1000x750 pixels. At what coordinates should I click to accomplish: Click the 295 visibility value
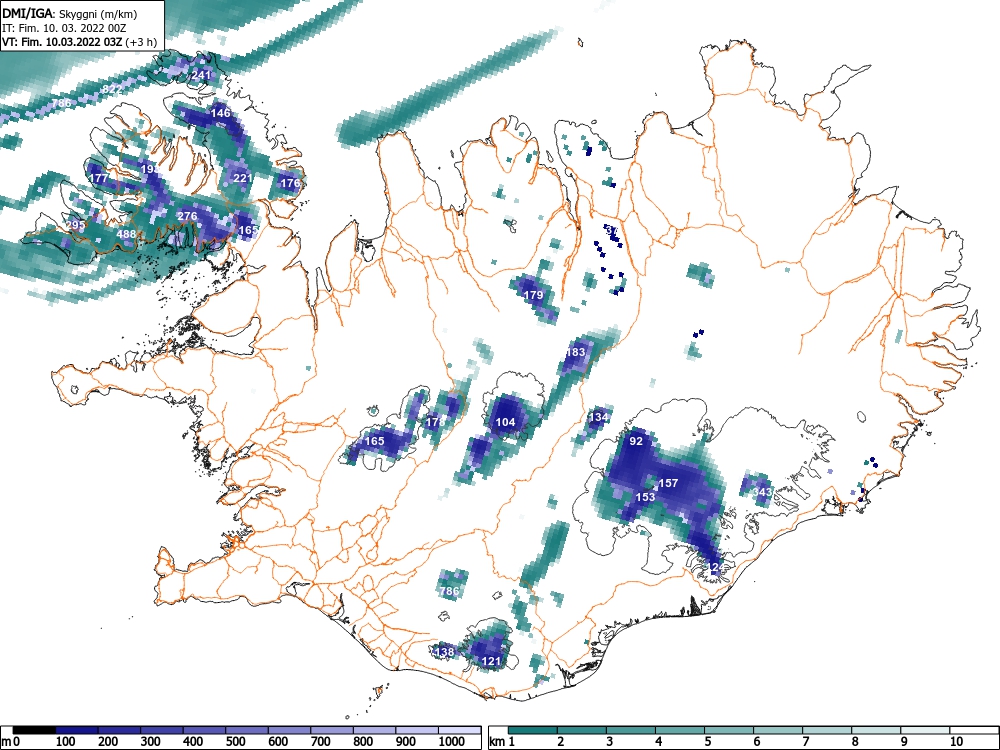[x=75, y=225]
